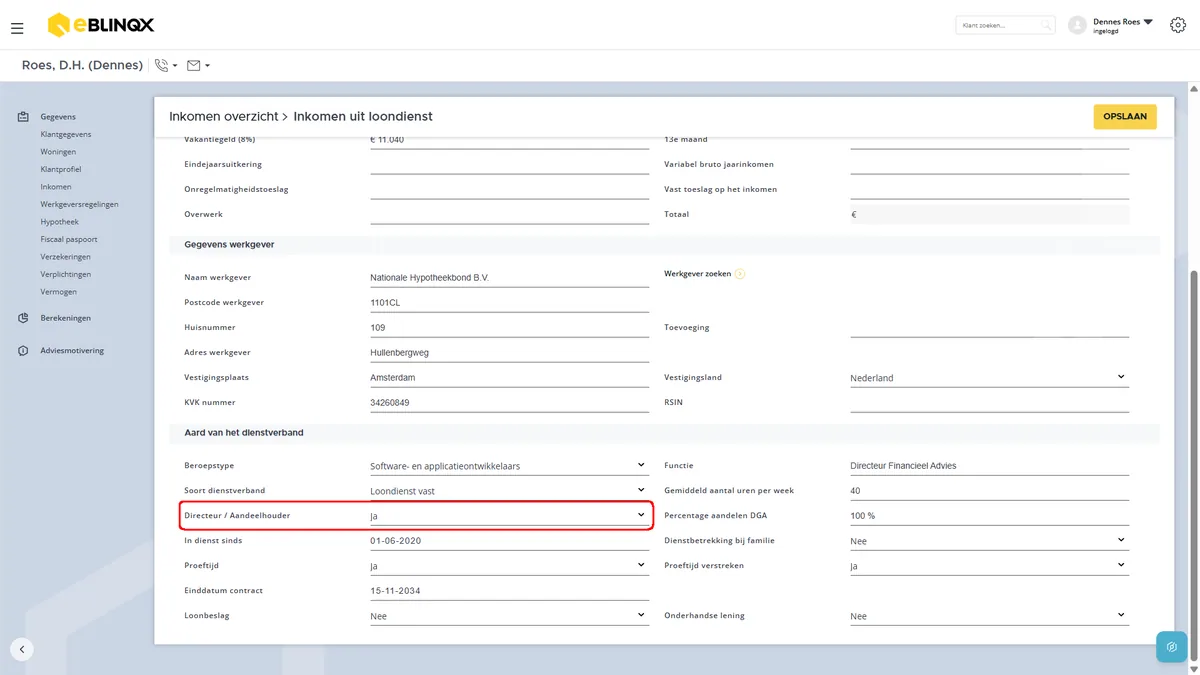The height and width of the screenshot is (675, 1200).
Task: Click the info icon next to Werkgever zoeken
Action: (741, 274)
